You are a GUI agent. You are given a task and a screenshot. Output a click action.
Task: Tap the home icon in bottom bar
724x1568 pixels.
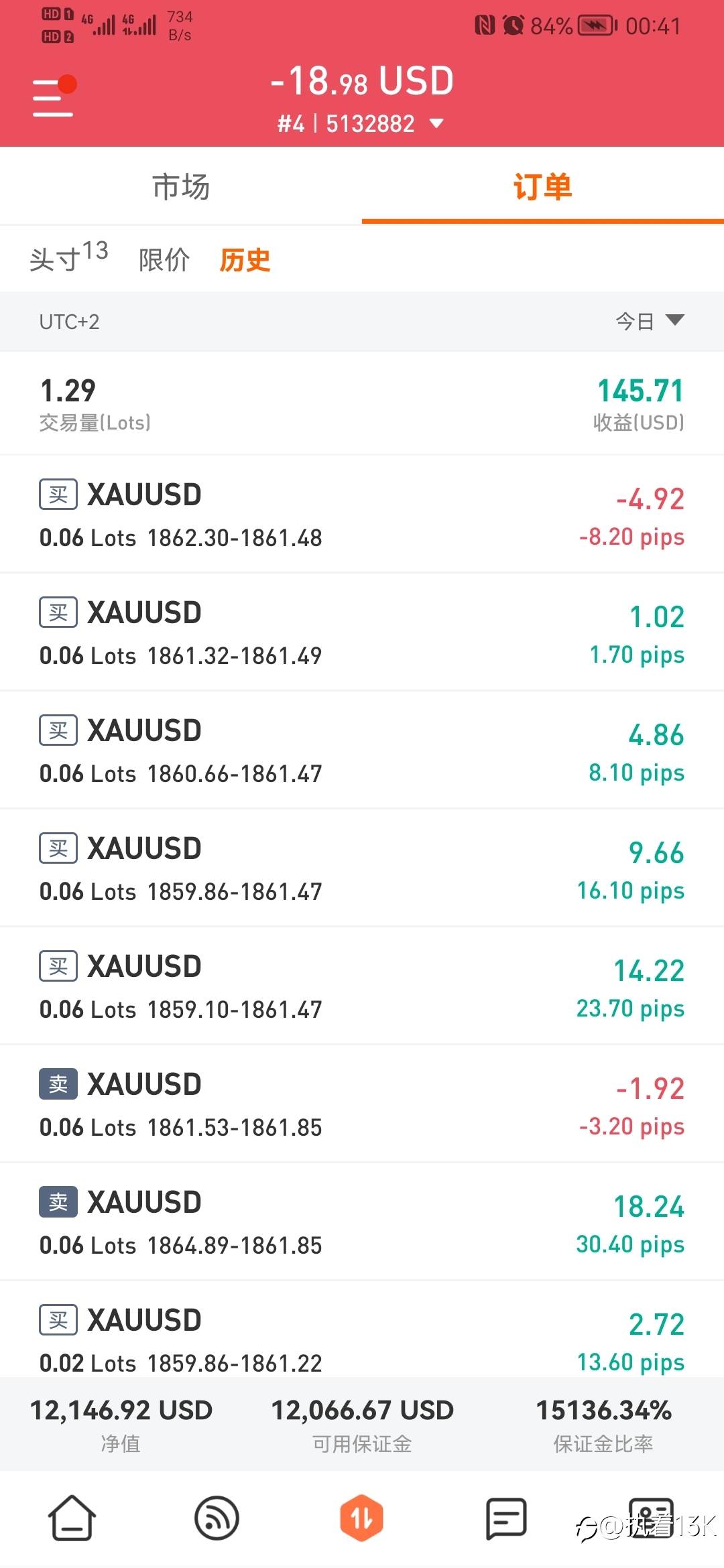coord(72,1517)
